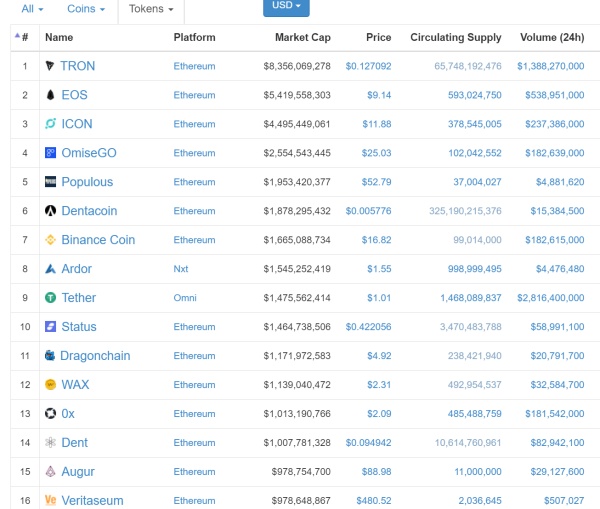Click the Populous logo icon
The width and height of the screenshot is (600, 509).
pyautogui.click(x=51, y=181)
